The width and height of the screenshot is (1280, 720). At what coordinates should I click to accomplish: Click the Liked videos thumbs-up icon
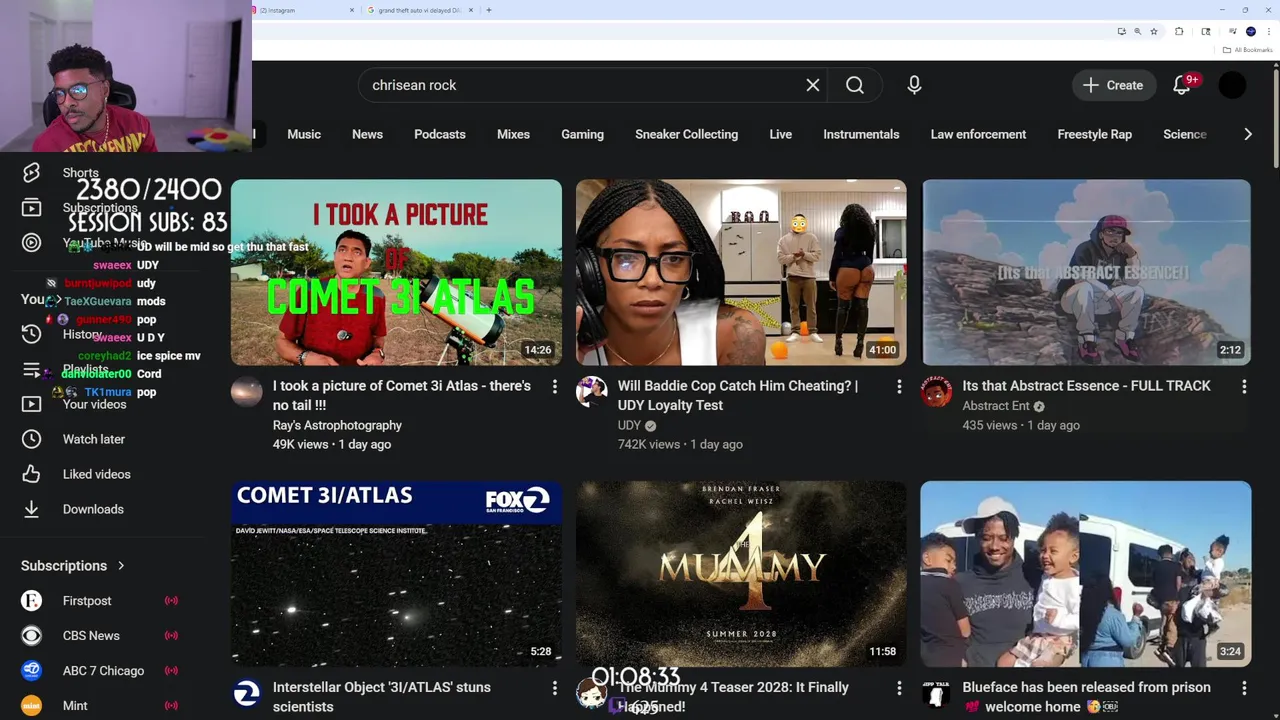(x=32, y=474)
